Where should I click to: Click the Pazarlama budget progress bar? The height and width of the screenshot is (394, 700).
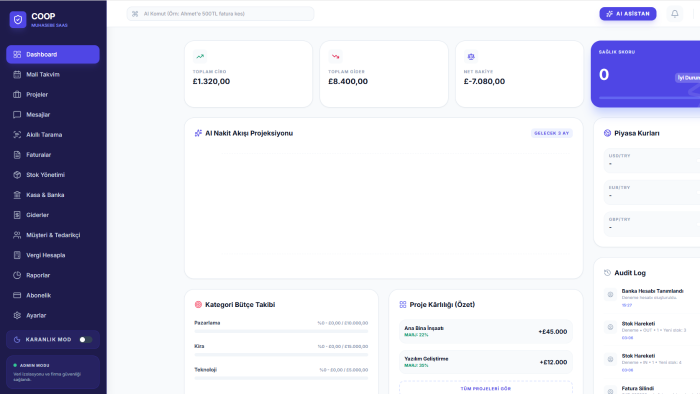[281, 332]
